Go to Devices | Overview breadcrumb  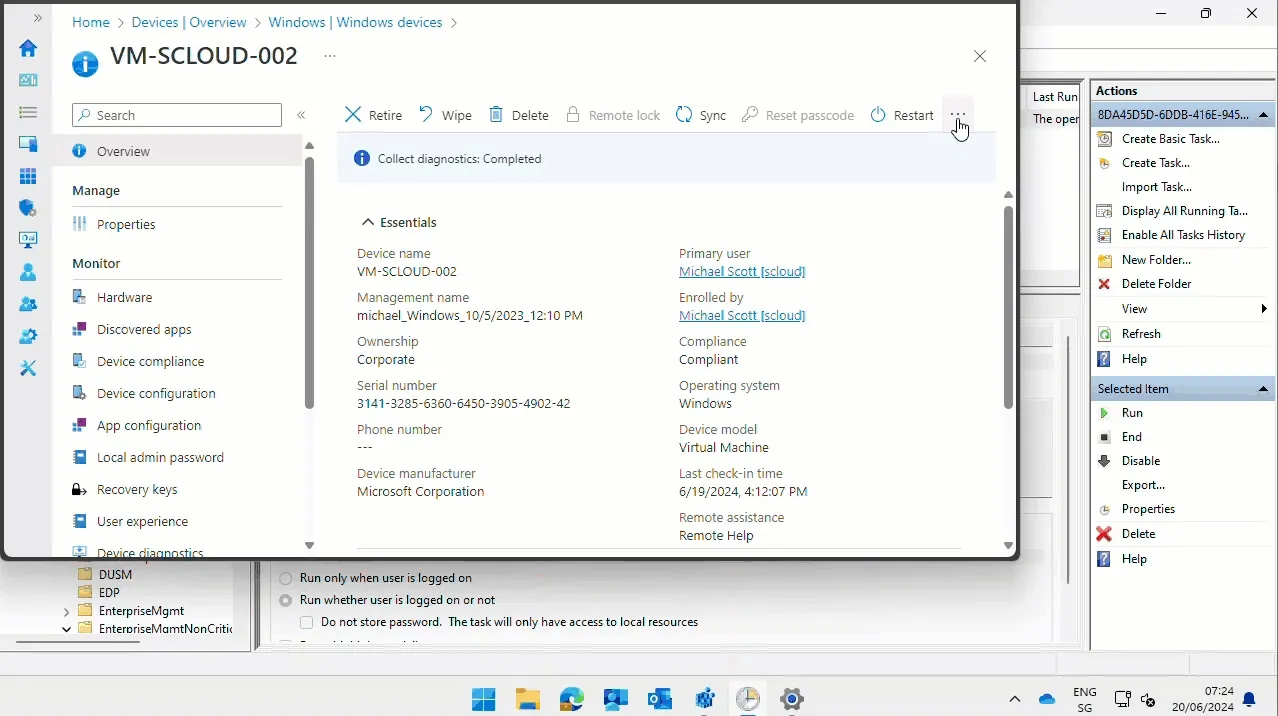click(x=191, y=22)
